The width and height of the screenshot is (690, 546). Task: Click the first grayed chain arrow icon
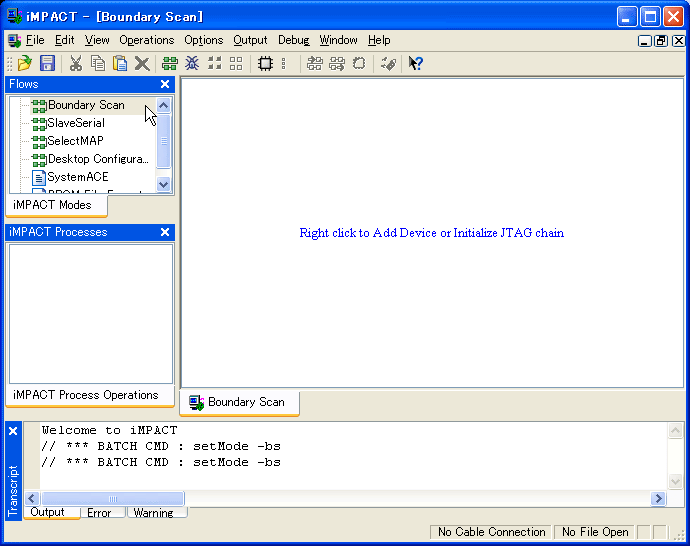pyautogui.click(x=315, y=63)
